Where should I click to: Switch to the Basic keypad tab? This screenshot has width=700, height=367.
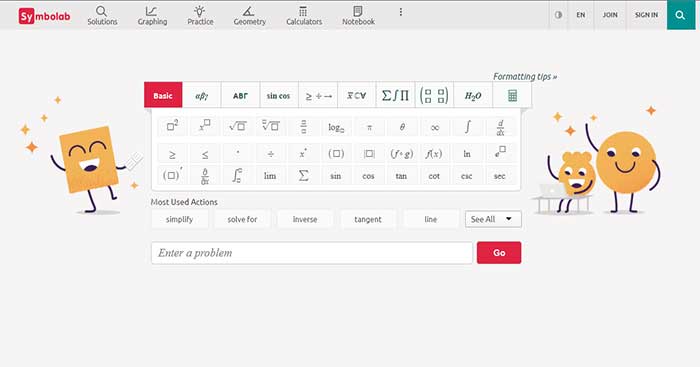(x=163, y=95)
